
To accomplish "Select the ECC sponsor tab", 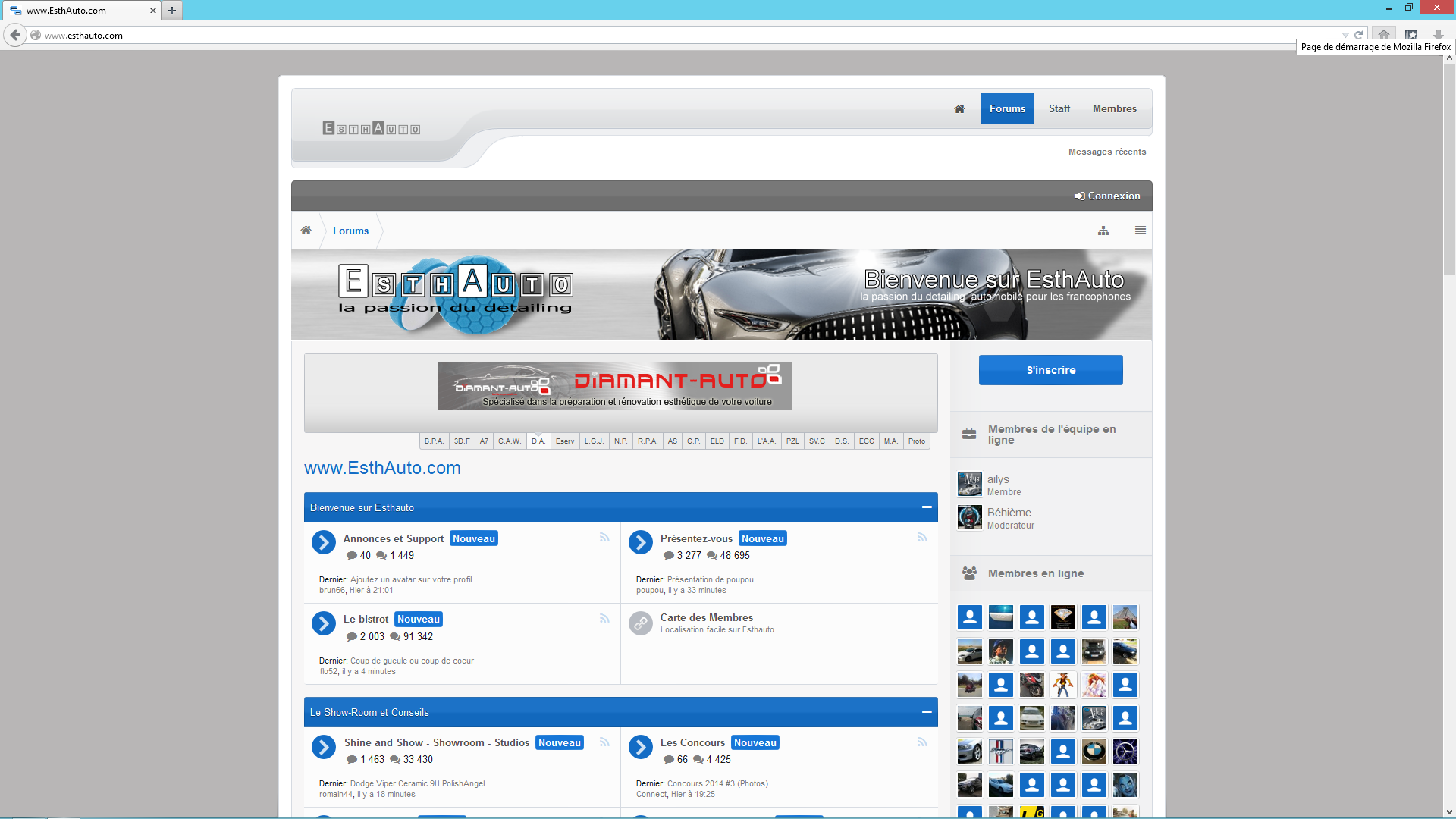I will pos(867,441).
